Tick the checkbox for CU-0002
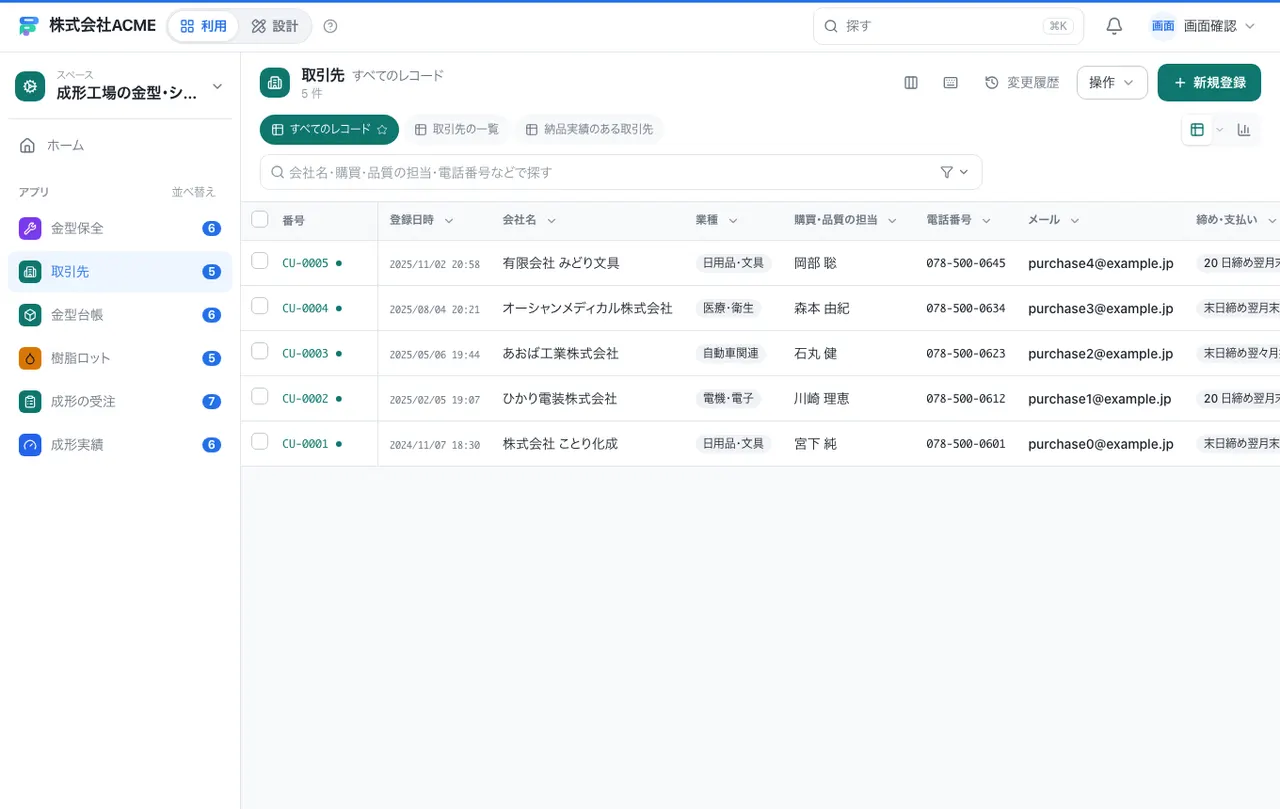 [260, 396]
